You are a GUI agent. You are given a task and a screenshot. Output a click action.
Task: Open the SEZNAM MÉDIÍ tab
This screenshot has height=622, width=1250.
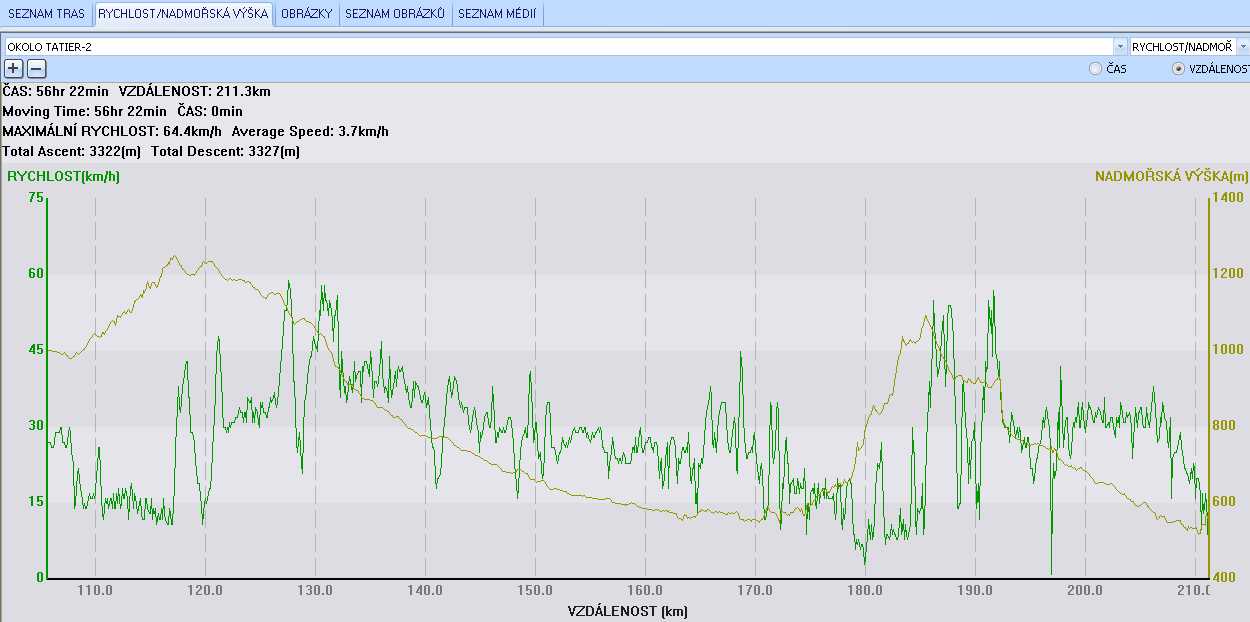[497, 14]
